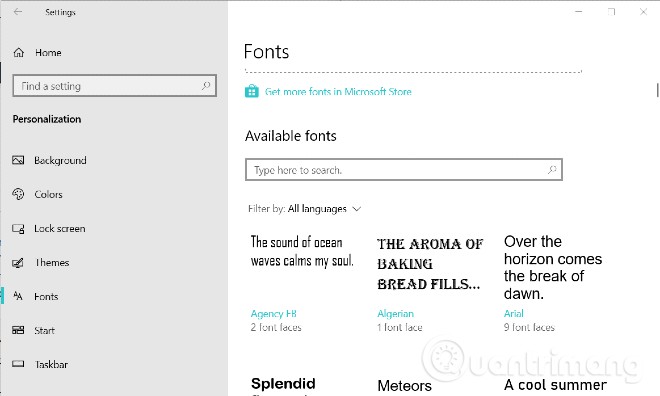Open the Arial font details
Image resolution: width=660 pixels, height=396 pixels.
click(x=514, y=314)
